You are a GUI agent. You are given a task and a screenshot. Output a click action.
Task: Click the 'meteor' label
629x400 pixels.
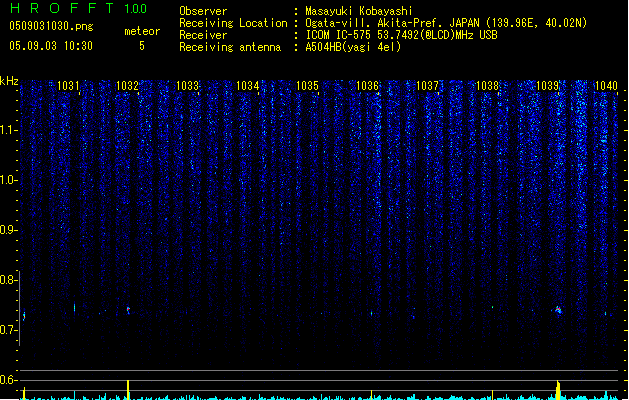pyautogui.click(x=142, y=31)
